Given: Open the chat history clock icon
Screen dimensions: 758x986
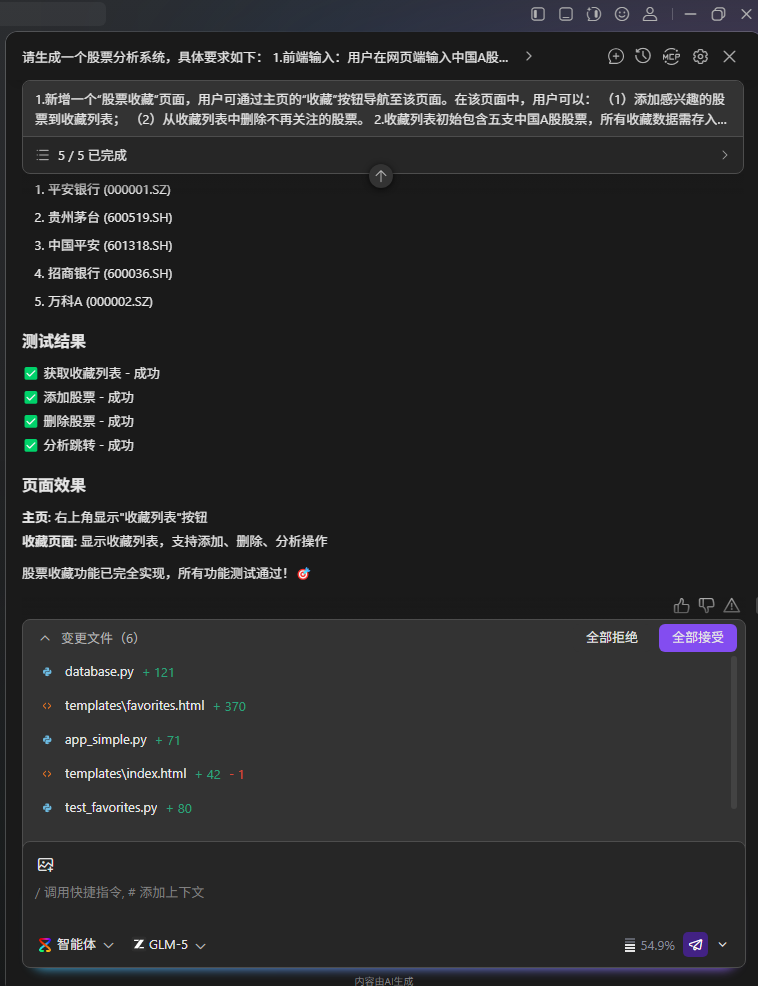Looking at the screenshot, I should [x=643, y=56].
